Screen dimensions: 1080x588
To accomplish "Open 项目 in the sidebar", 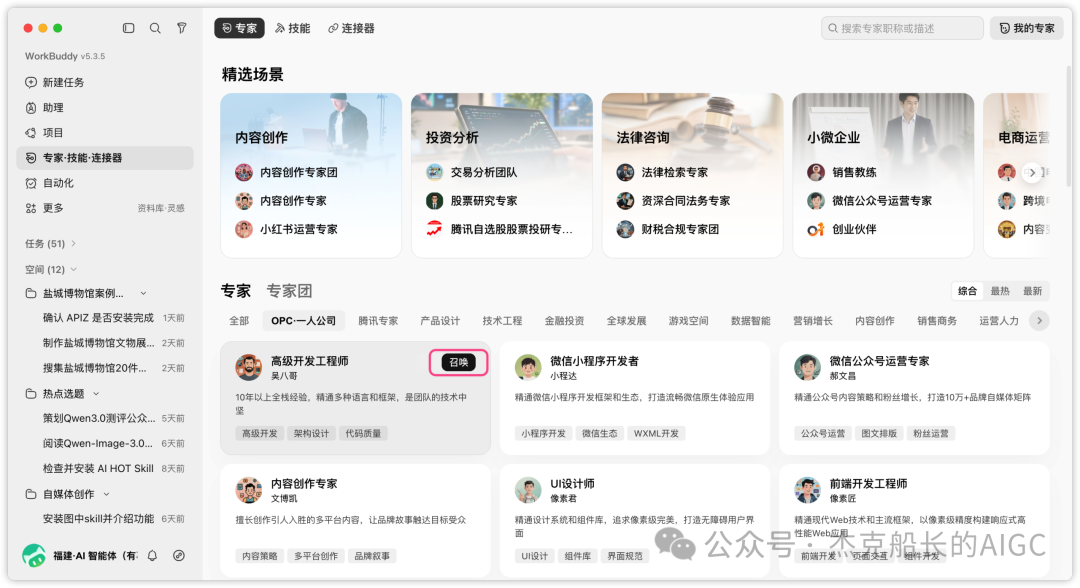I will (105, 133).
